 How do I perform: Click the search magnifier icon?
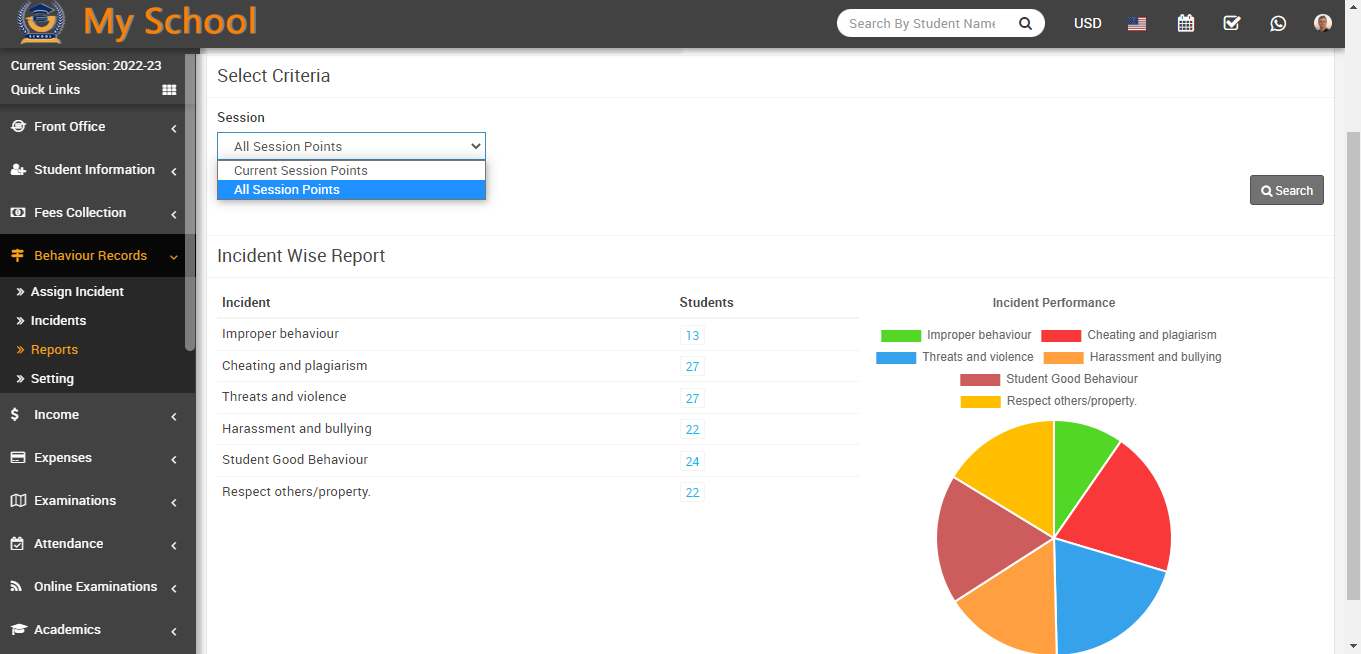[1025, 23]
